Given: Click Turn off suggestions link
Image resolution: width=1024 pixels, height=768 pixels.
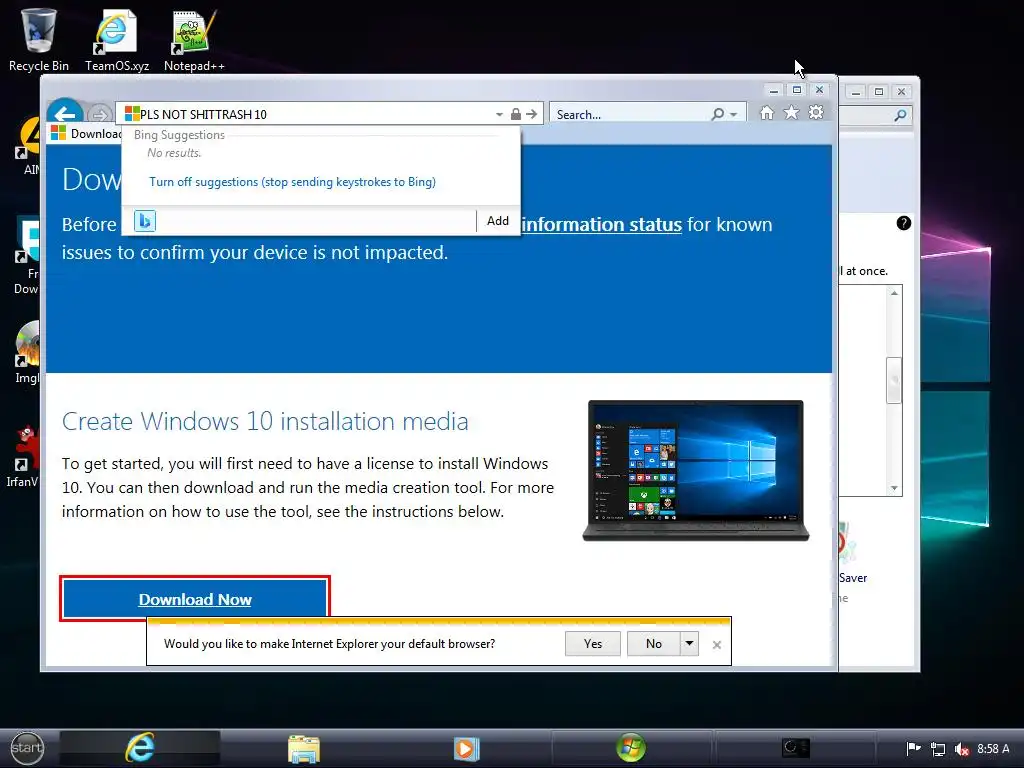Looking at the screenshot, I should (292, 182).
